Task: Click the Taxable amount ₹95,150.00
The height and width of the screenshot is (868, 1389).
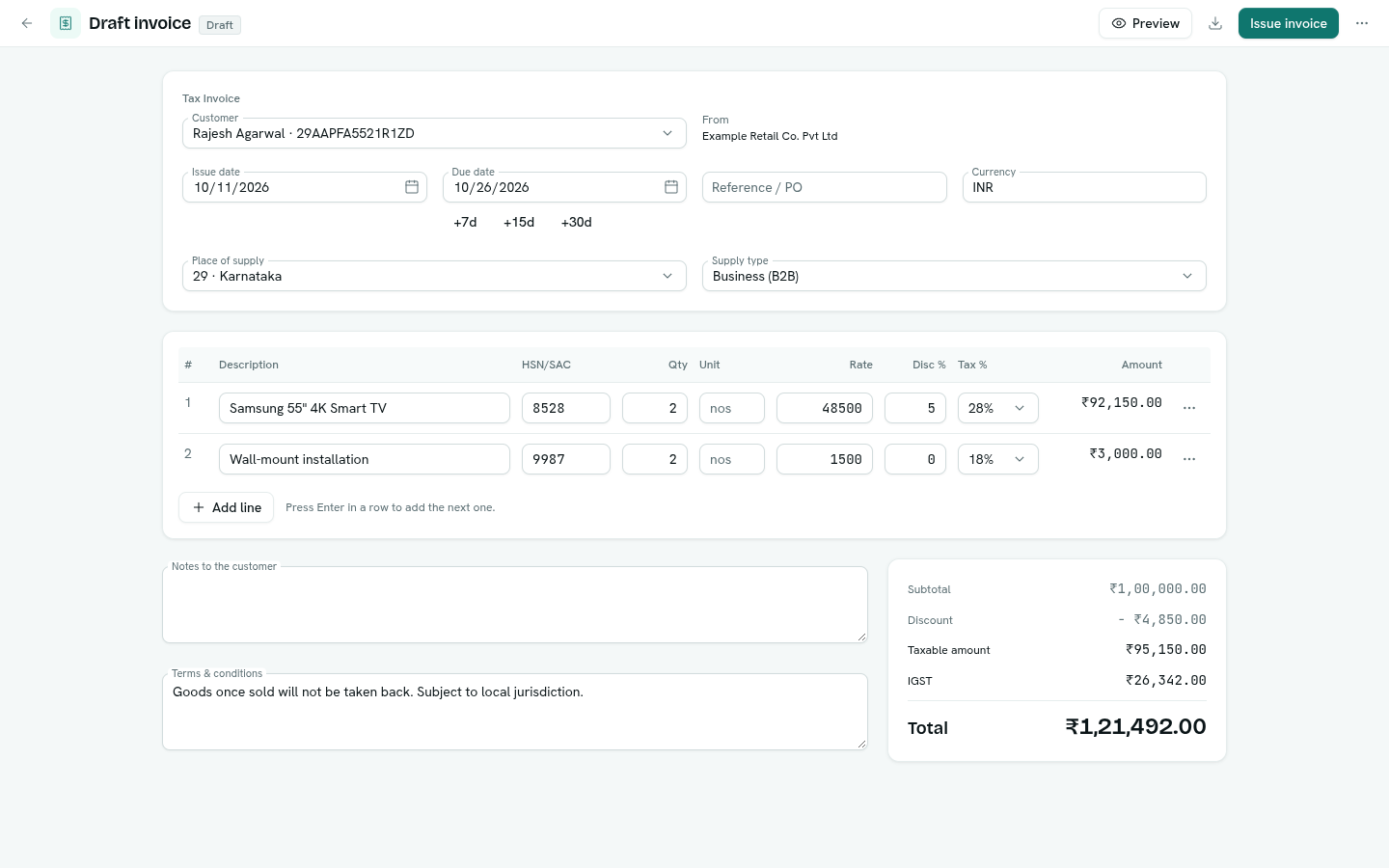Action: coord(1166,649)
